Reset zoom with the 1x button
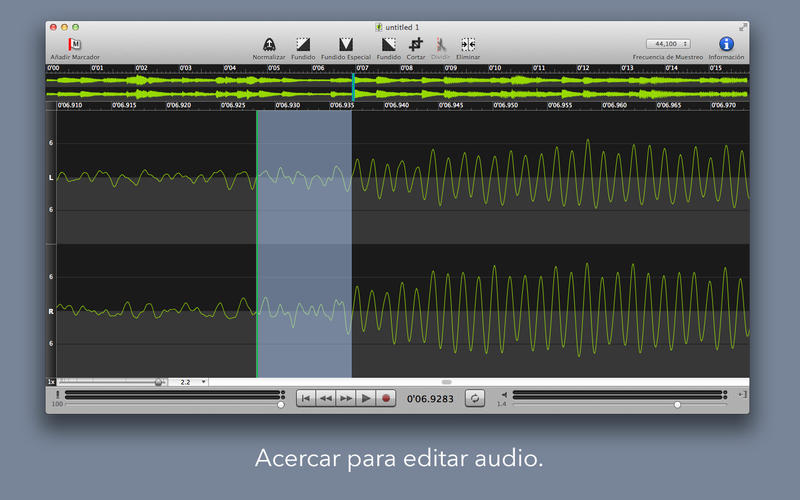 pos(51,382)
